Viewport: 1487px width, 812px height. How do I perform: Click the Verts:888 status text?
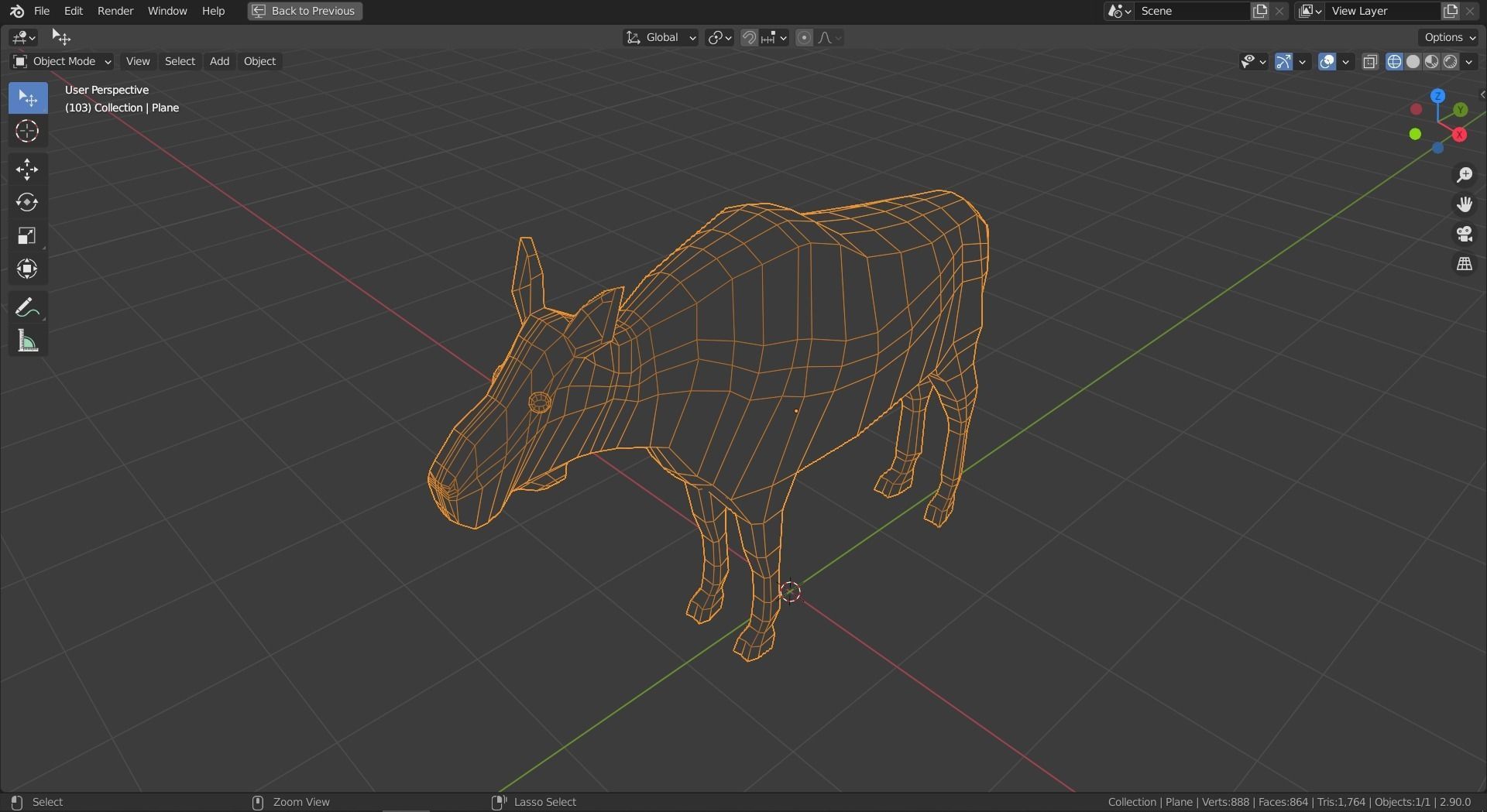pyautogui.click(x=1225, y=802)
